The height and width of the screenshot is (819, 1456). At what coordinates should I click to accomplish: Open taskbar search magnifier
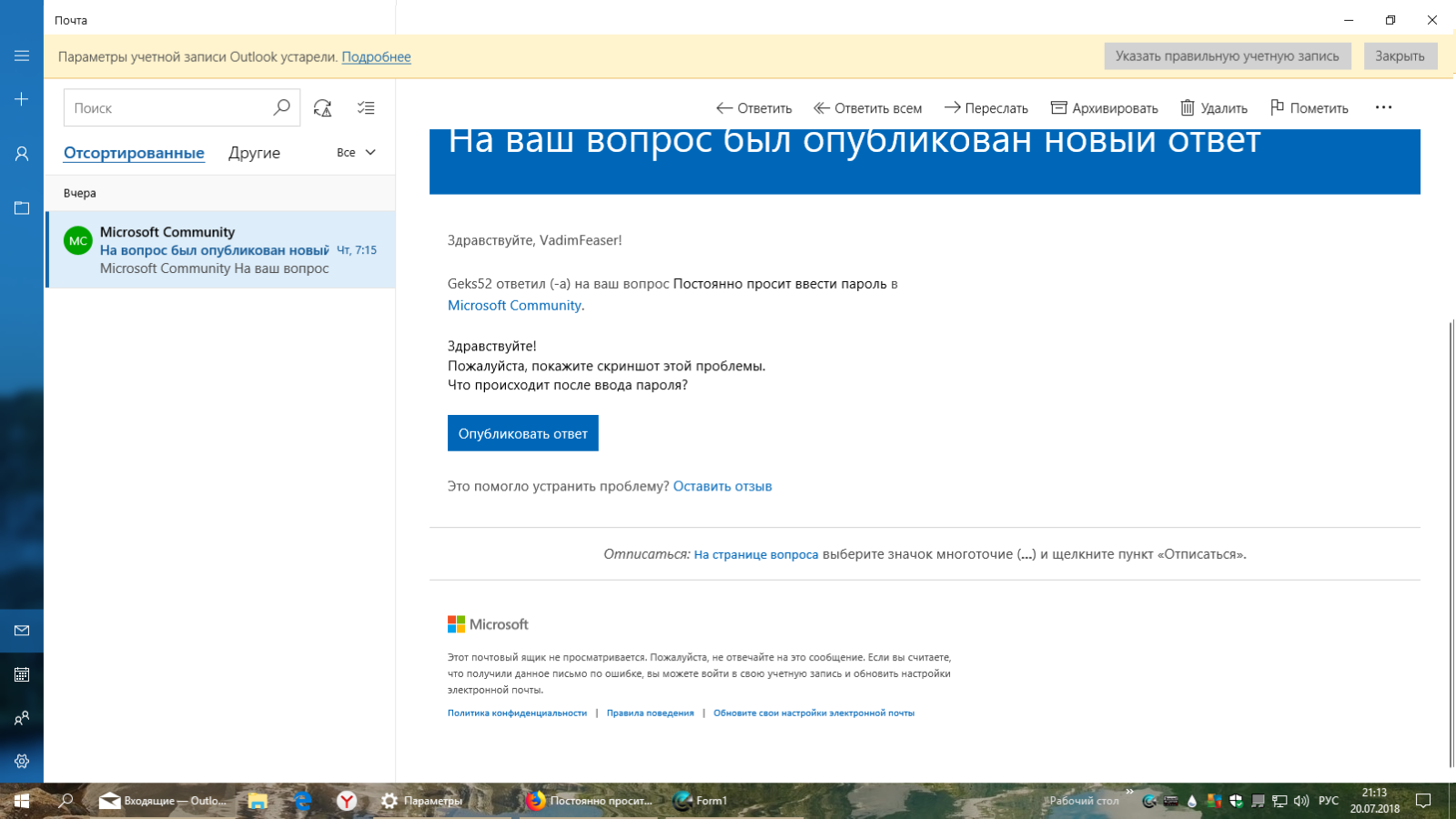pos(66,801)
